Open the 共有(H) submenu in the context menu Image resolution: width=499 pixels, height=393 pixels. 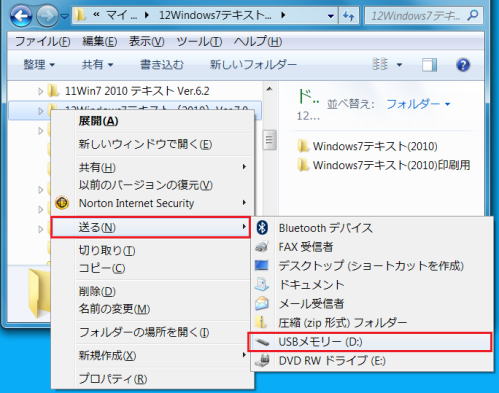152,167
